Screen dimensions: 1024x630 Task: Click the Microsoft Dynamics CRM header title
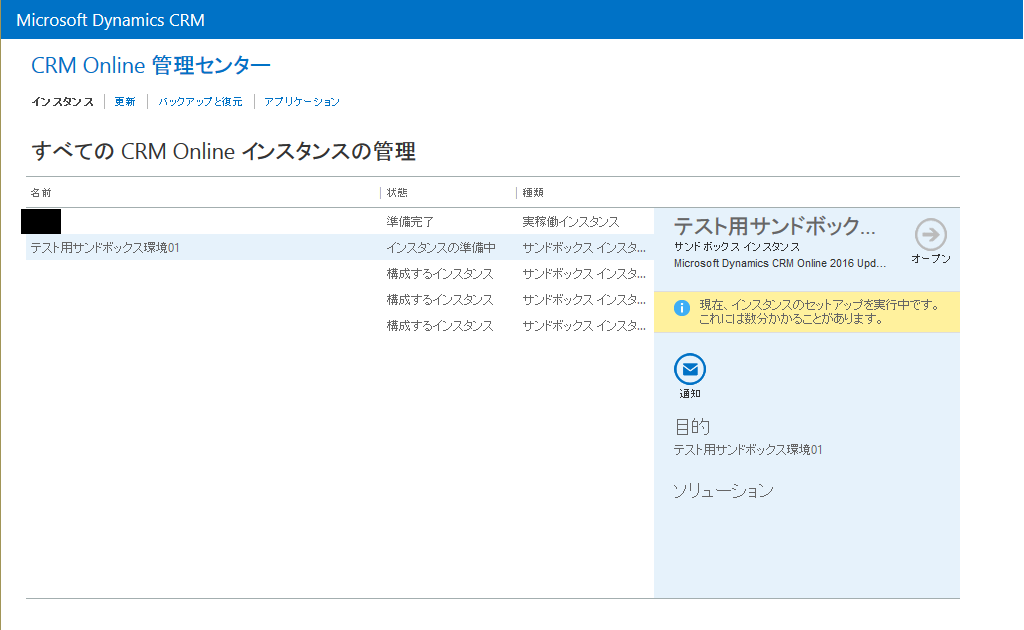[x=110, y=20]
